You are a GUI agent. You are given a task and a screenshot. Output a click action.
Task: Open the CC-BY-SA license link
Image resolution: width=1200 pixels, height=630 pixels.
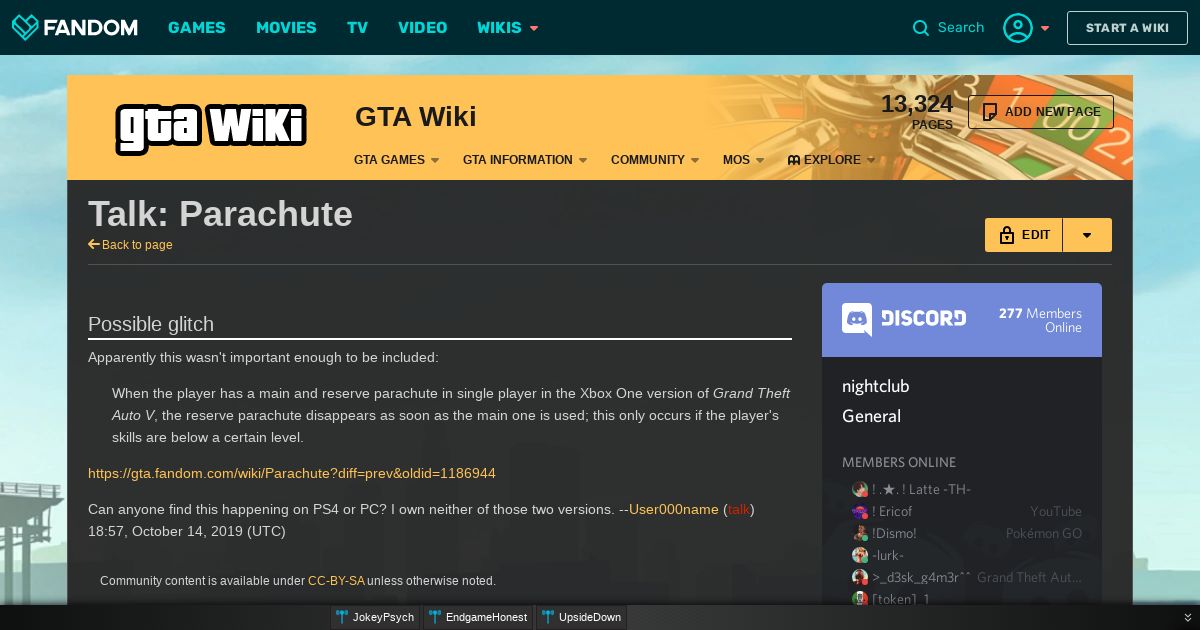tap(336, 581)
